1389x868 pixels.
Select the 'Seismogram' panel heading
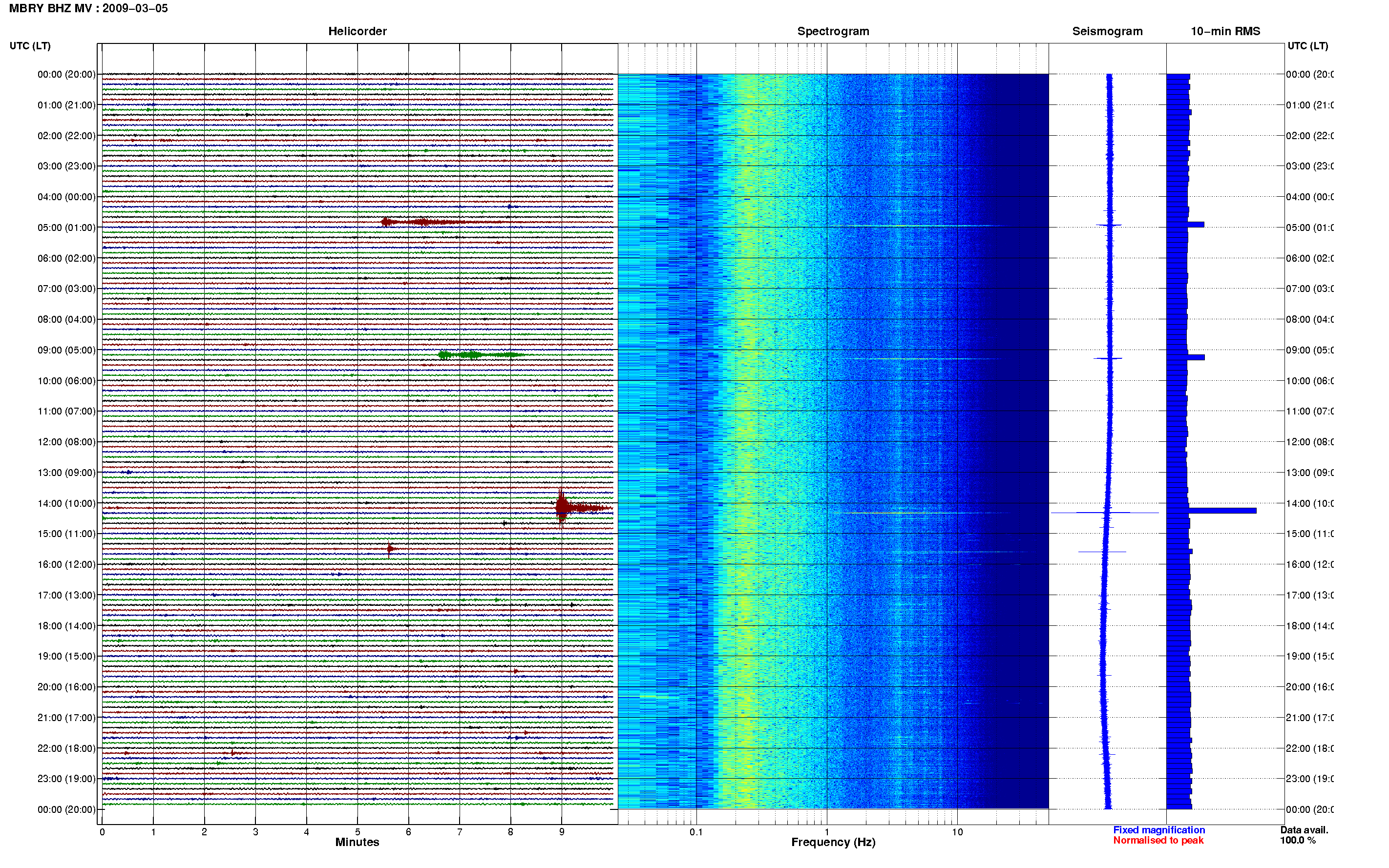tap(1107, 32)
